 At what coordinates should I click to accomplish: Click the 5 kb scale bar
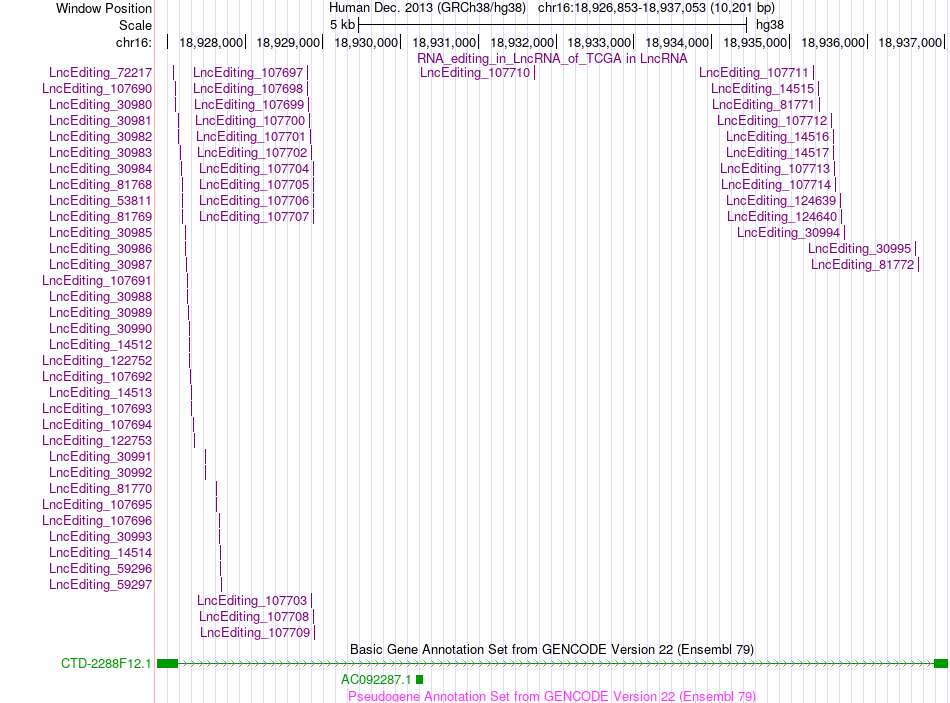553,25
